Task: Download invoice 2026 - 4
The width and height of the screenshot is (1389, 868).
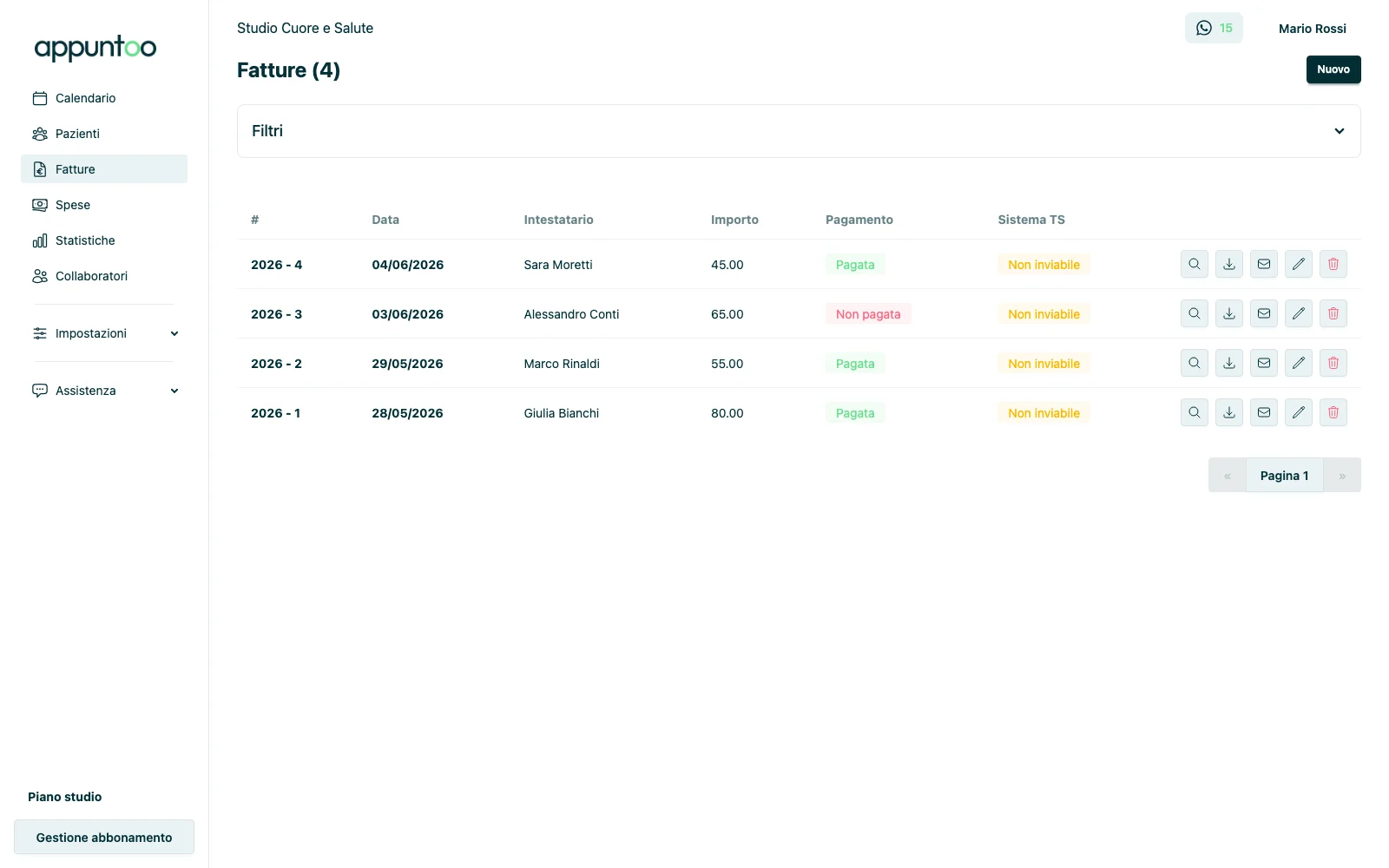Action: coord(1229,264)
